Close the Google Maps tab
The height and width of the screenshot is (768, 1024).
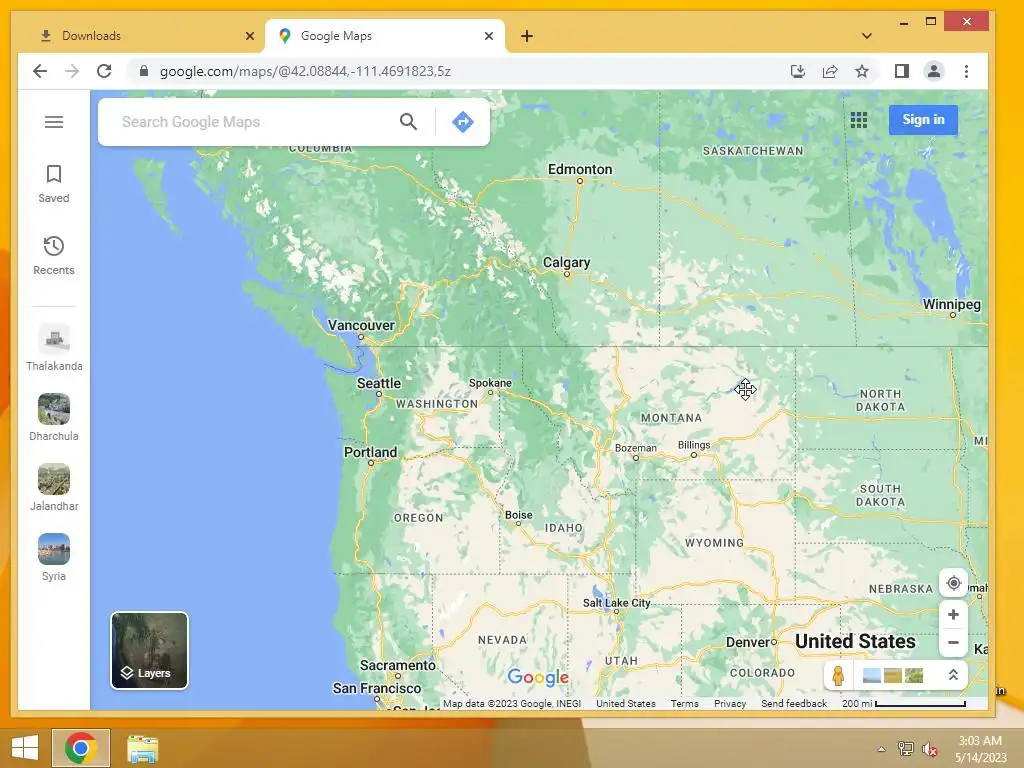tap(488, 36)
